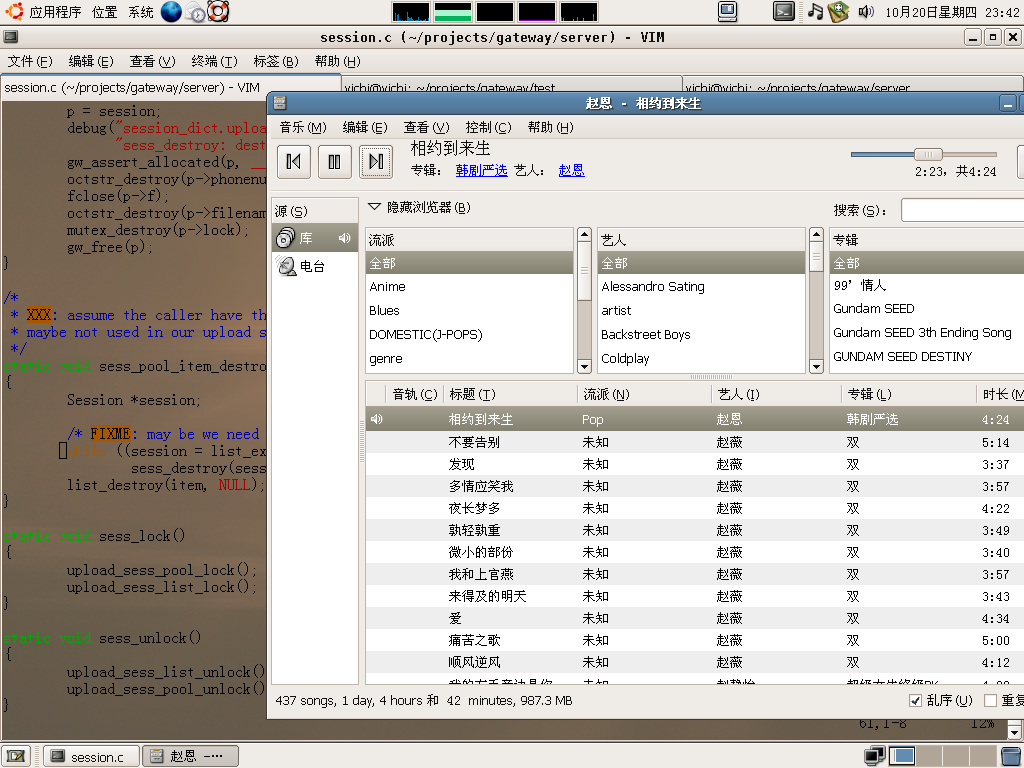Open the 音乐 menu in Rhythmbox
The height and width of the screenshot is (768, 1024).
coord(303,127)
